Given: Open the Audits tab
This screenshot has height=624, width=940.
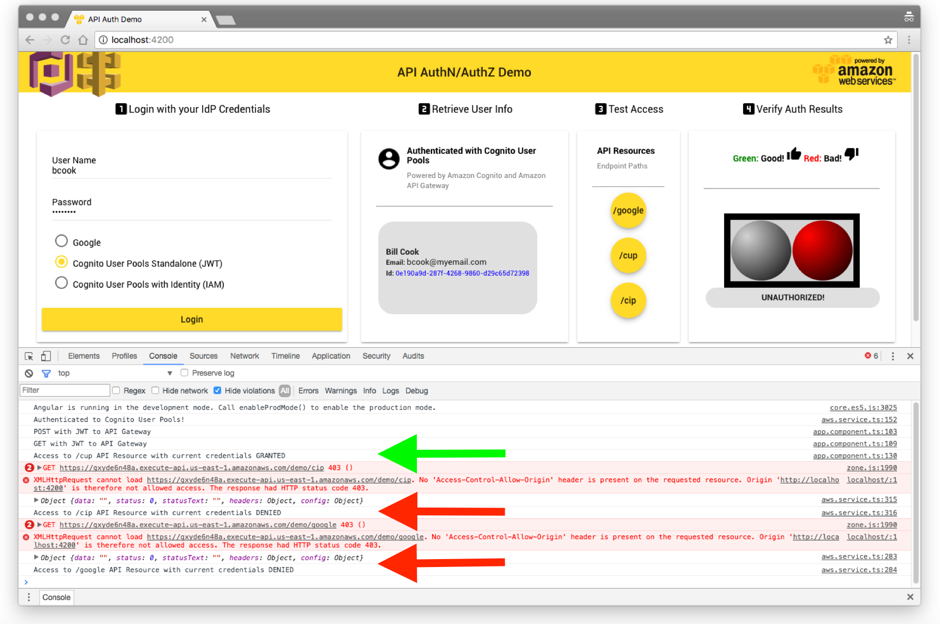Looking at the screenshot, I should click(413, 356).
